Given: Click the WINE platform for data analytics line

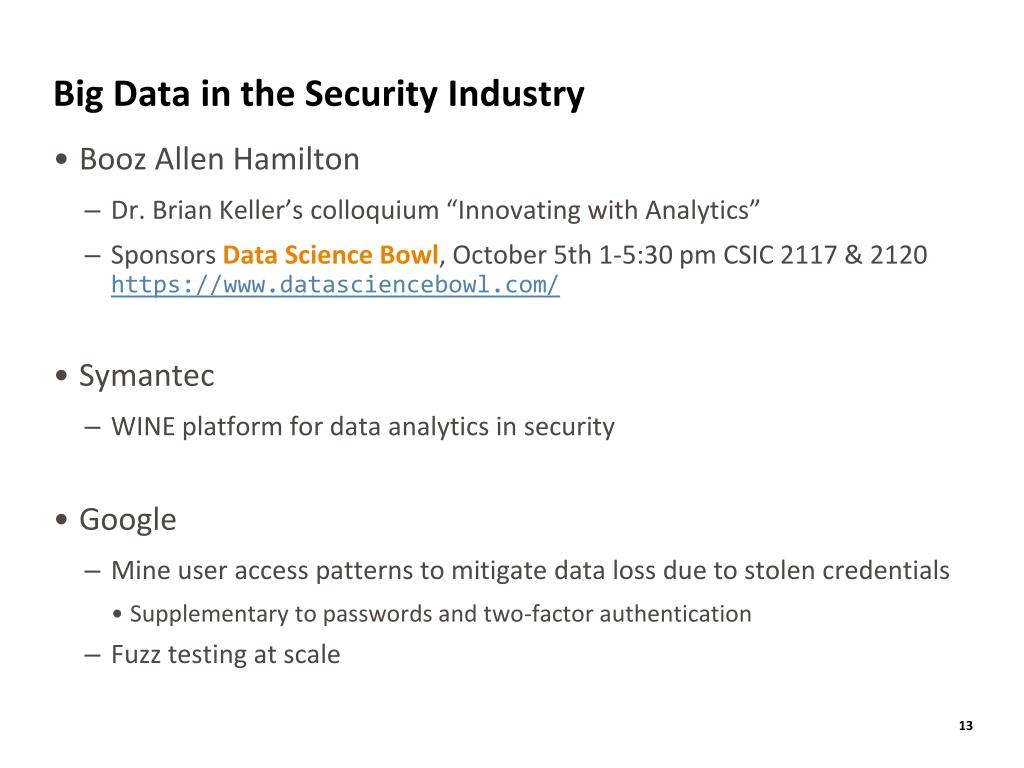Looking at the screenshot, I should click(362, 427).
